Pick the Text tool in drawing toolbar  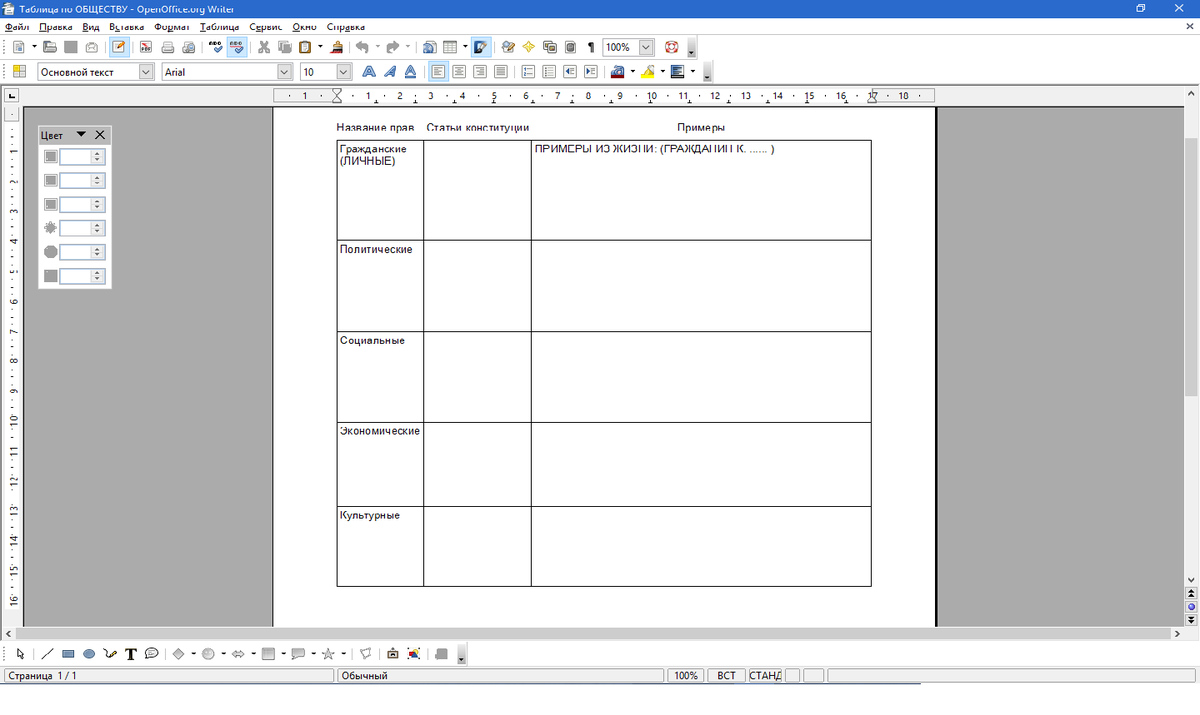pyautogui.click(x=130, y=654)
